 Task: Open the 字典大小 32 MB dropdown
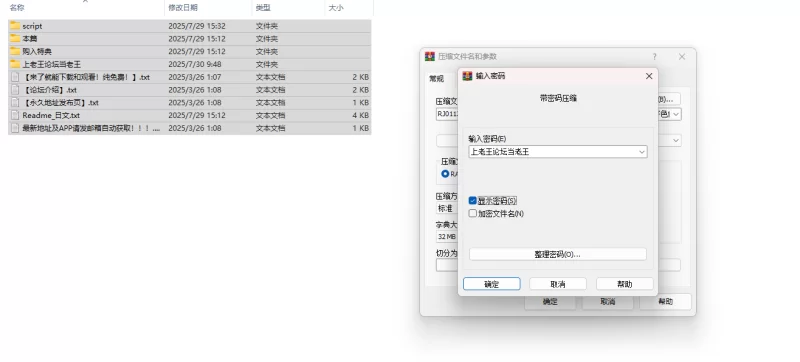[446, 237]
